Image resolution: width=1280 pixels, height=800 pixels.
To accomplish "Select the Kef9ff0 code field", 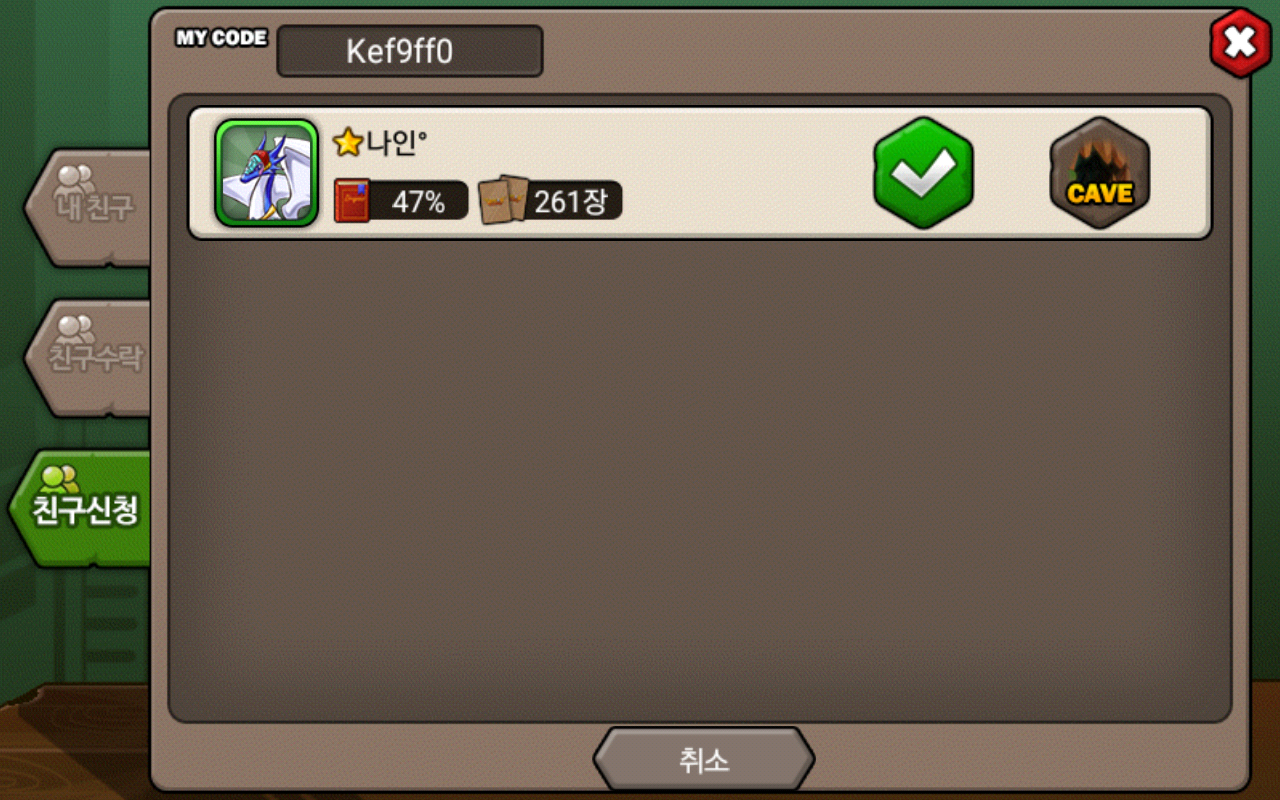I will 410,51.
